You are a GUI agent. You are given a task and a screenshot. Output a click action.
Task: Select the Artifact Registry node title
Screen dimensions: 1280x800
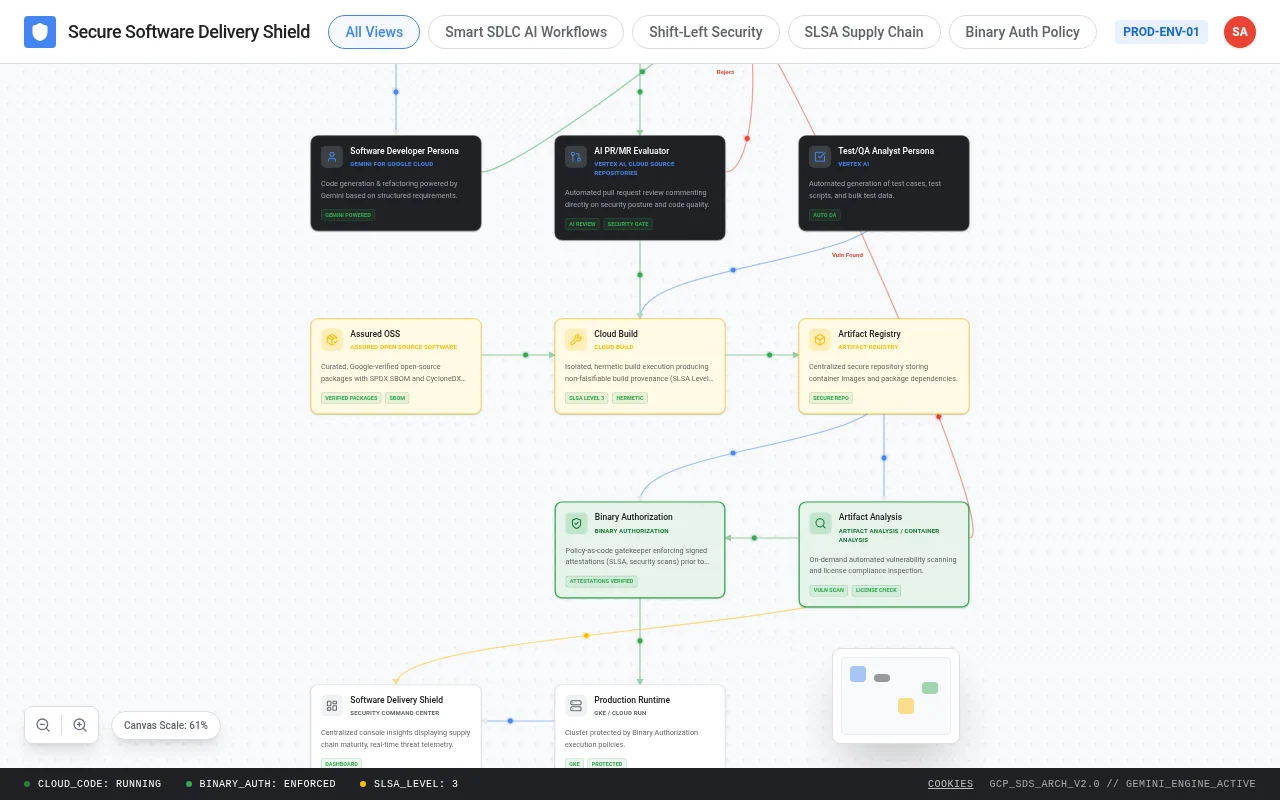click(870, 334)
